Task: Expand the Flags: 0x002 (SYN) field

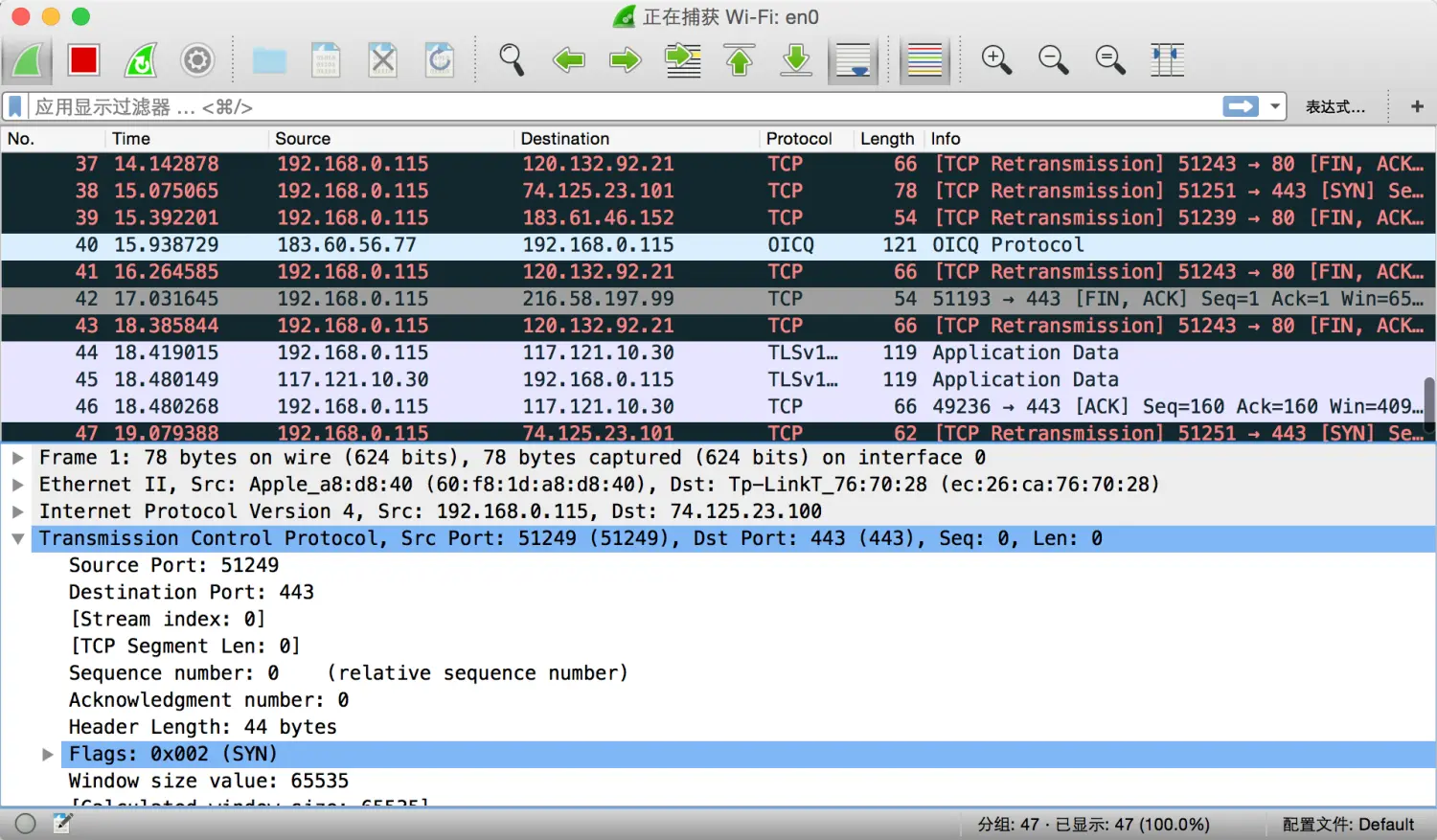Action: 47,754
